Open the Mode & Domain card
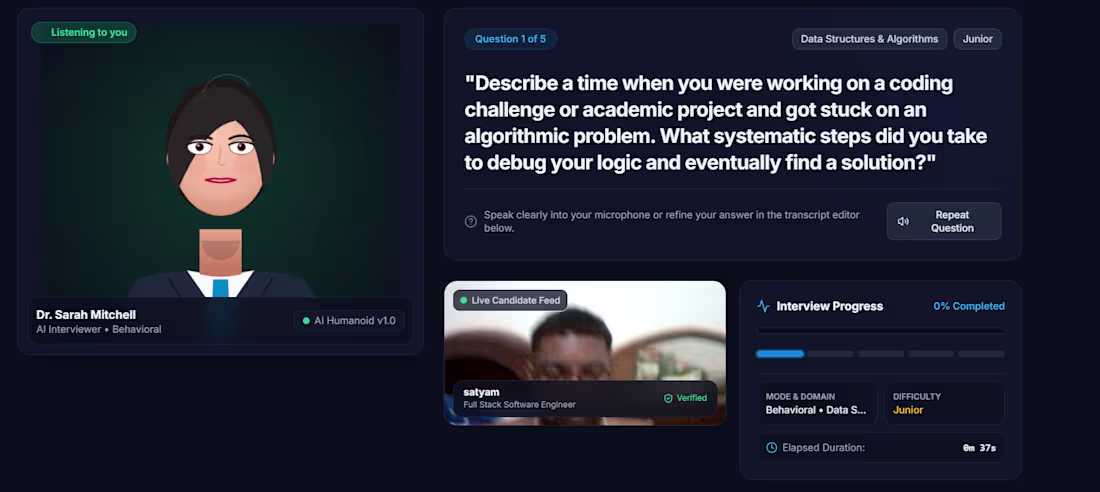The image size is (1100, 492). click(x=817, y=403)
